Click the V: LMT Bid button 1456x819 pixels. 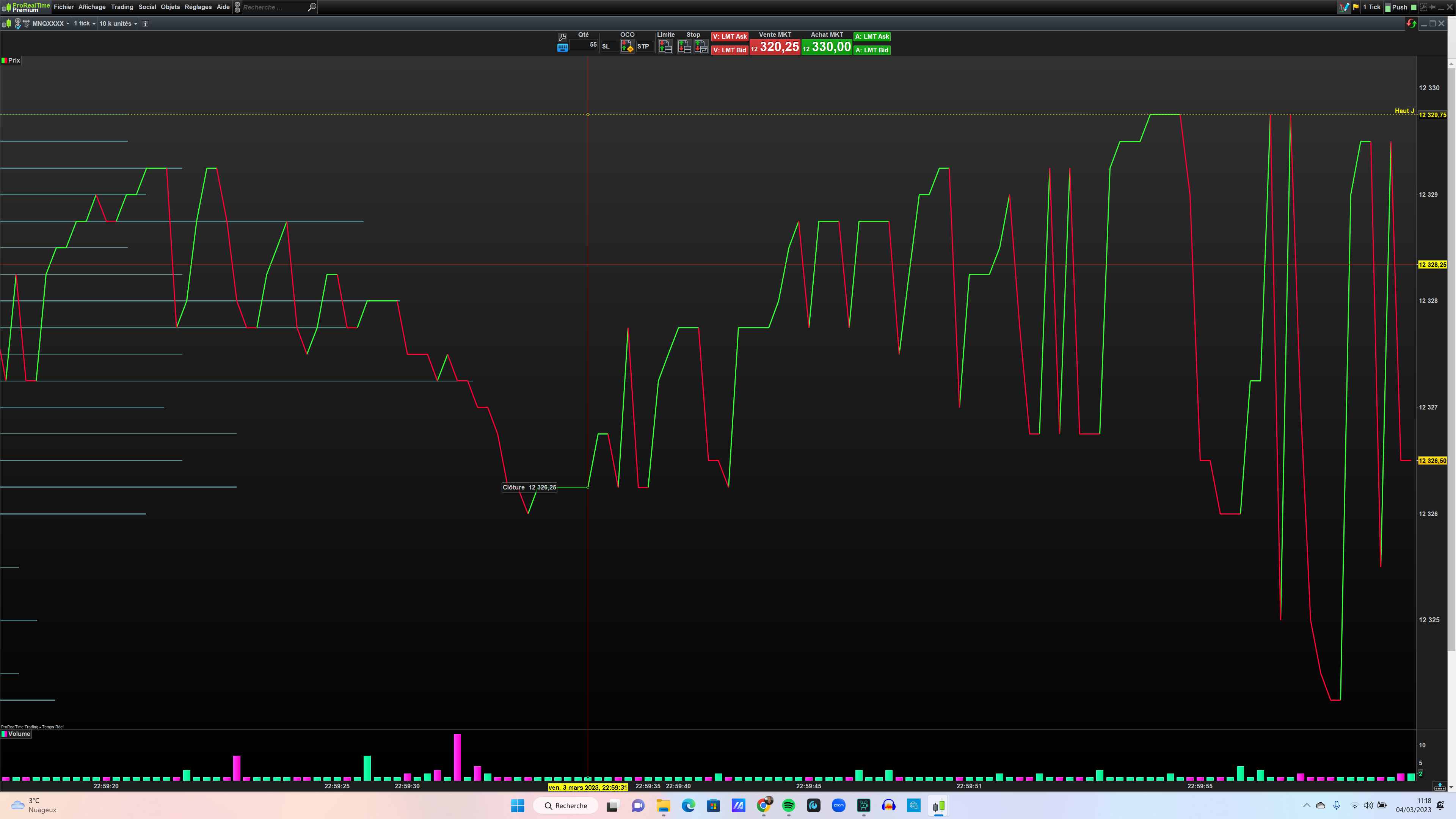(x=730, y=50)
